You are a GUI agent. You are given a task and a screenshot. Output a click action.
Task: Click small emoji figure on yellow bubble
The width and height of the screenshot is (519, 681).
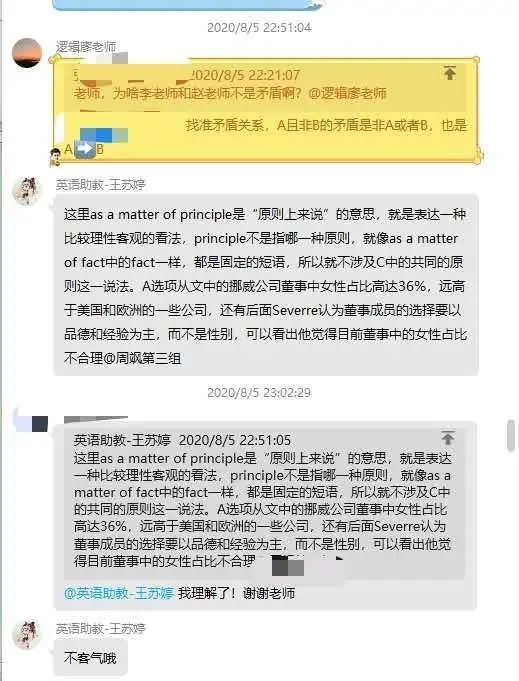pyautogui.click(x=55, y=157)
